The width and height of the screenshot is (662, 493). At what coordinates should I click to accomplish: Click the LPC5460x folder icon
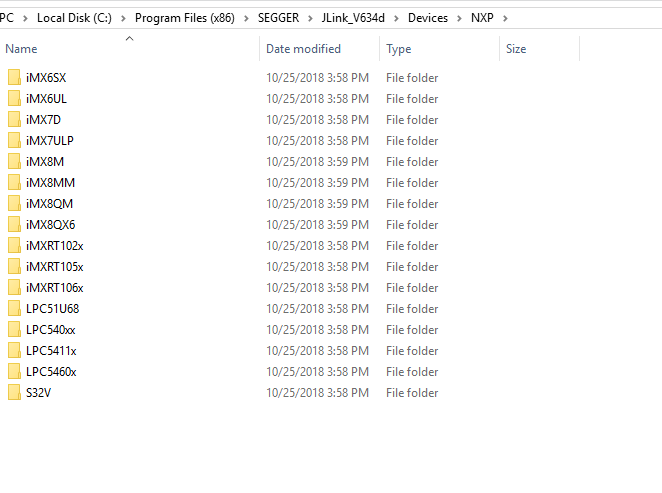[x=14, y=371]
